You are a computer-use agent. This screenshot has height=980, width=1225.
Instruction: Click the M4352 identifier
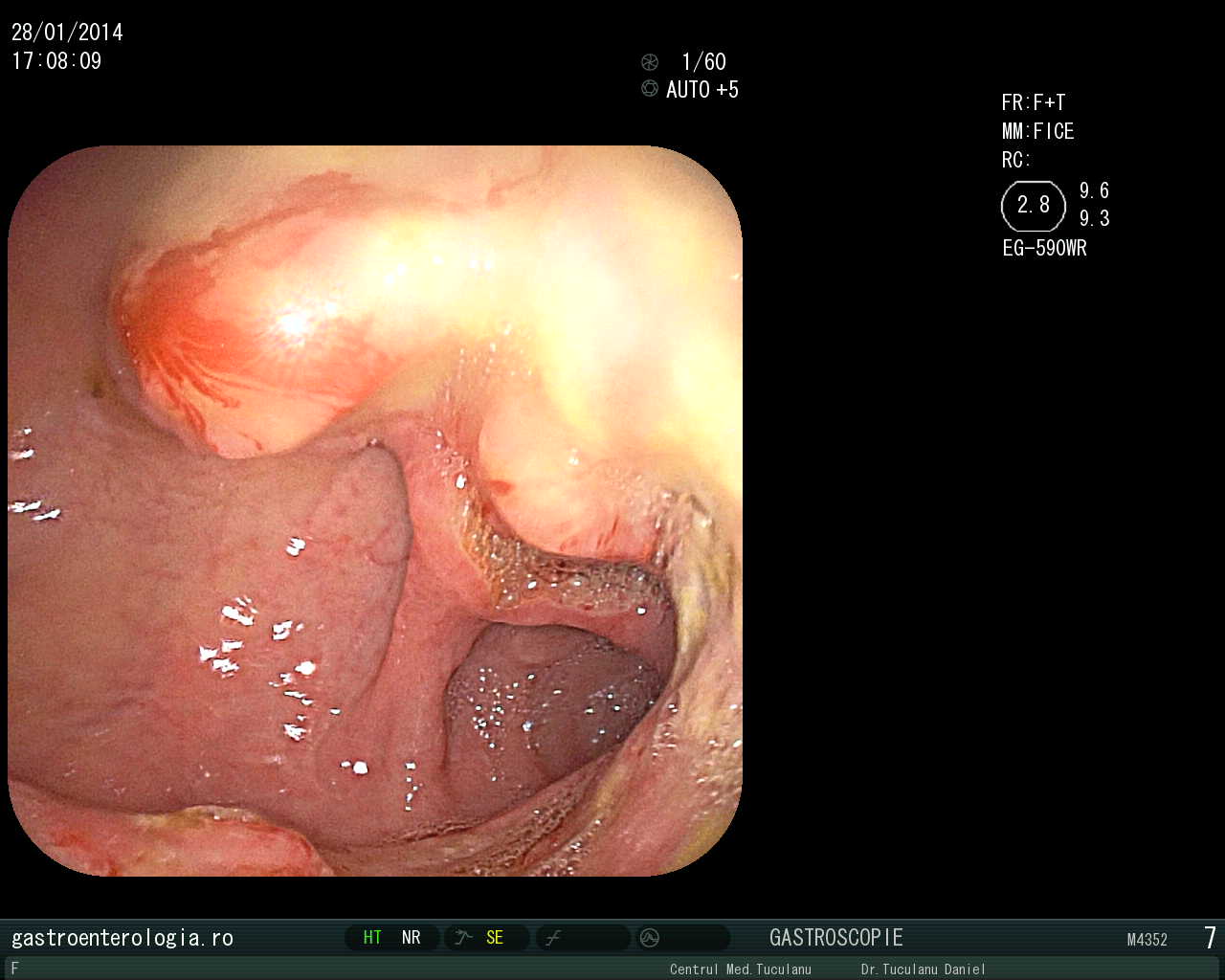point(1147,941)
